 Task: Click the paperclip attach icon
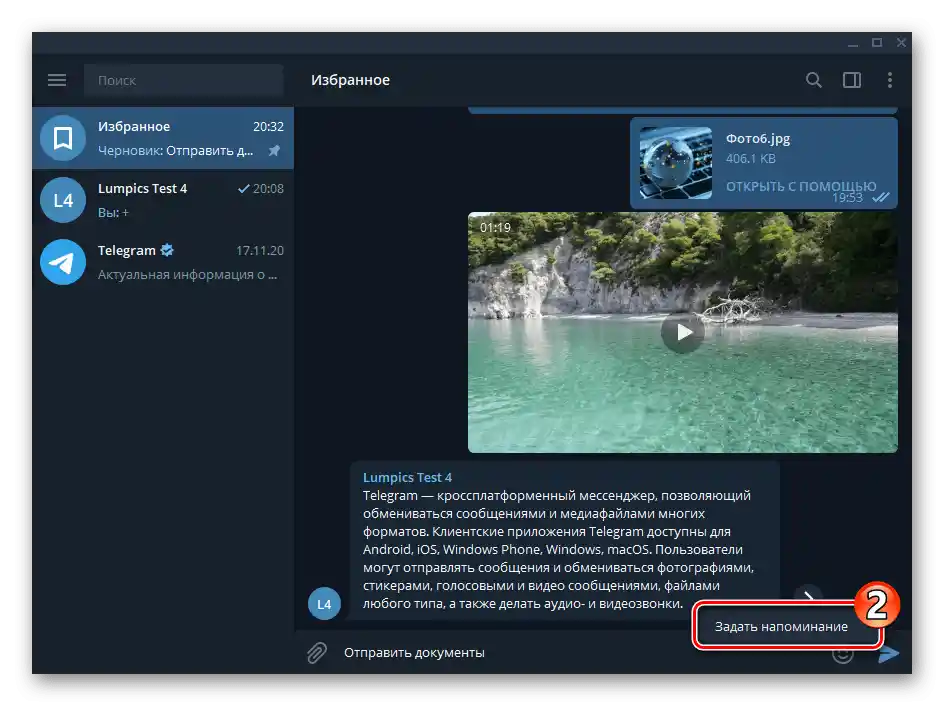point(317,652)
